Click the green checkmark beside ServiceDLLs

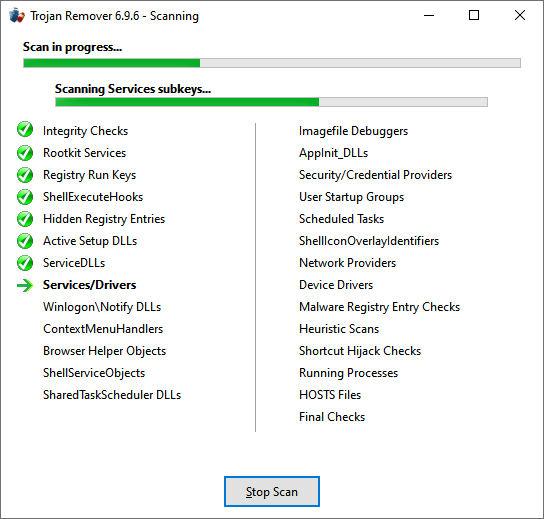coord(25,263)
